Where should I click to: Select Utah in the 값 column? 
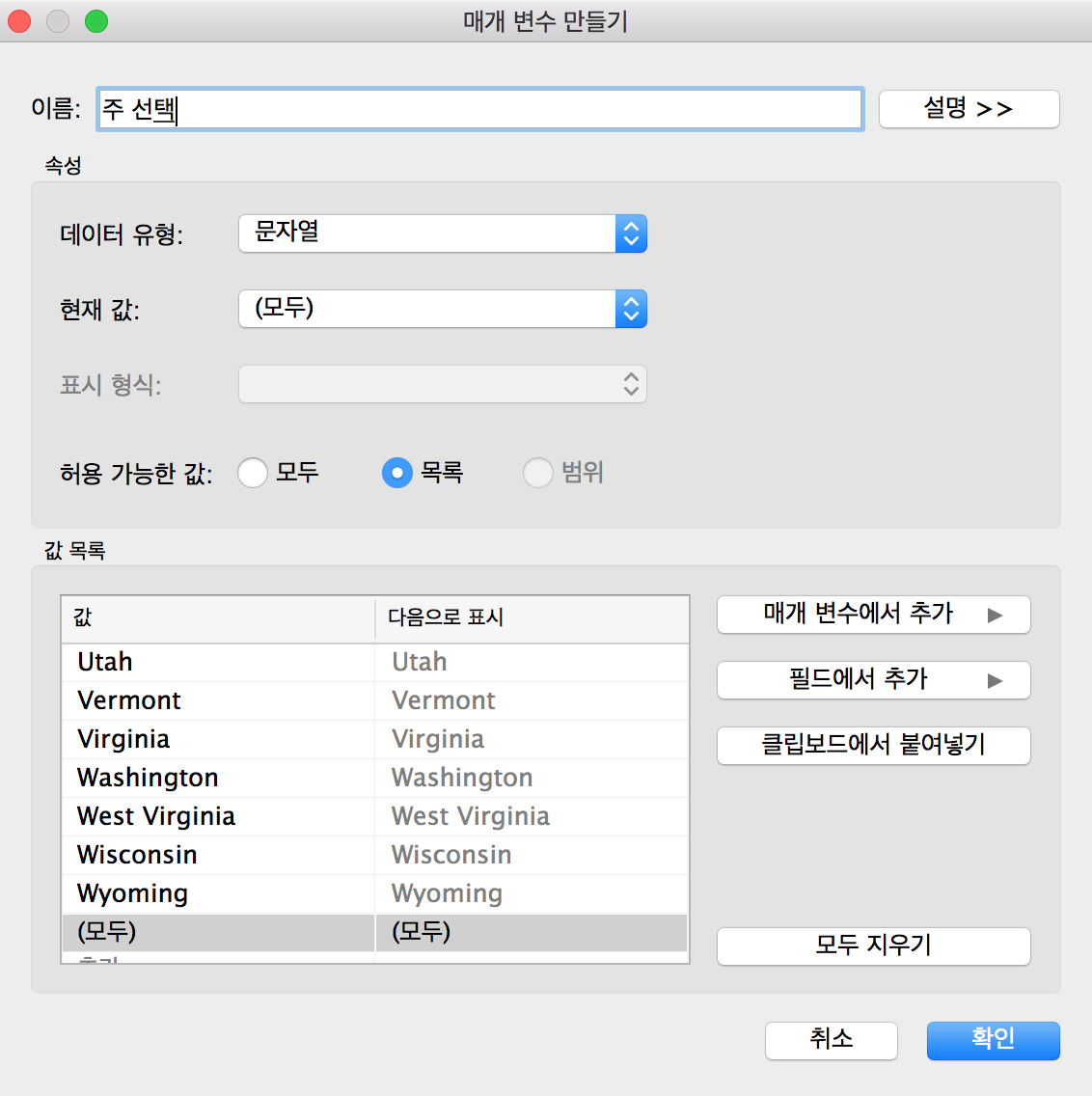point(218,663)
